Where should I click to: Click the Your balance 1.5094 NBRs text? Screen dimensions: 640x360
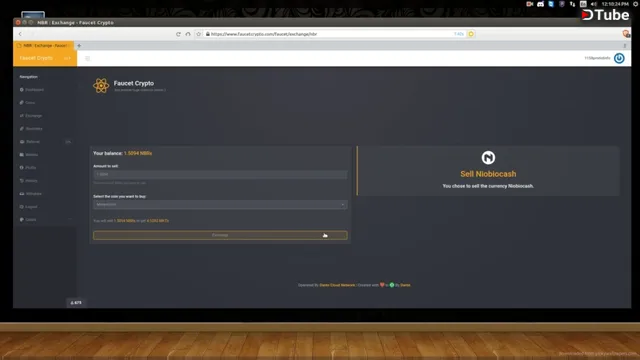pos(122,153)
